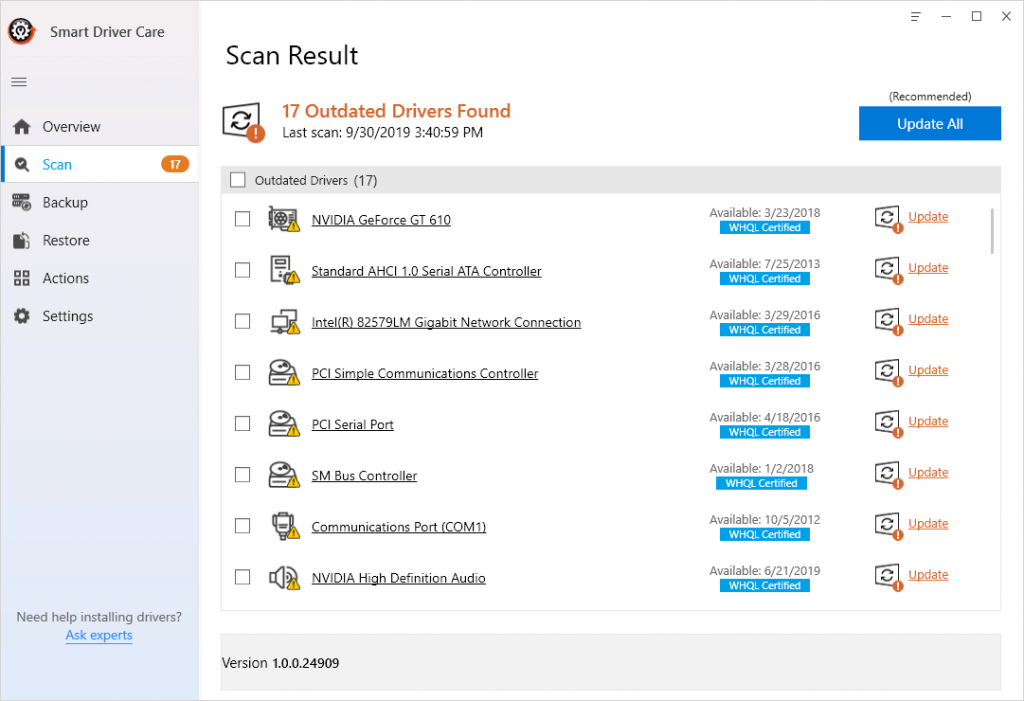Click the 17 Outdated Drivers Found heading

click(x=396, y=111)
